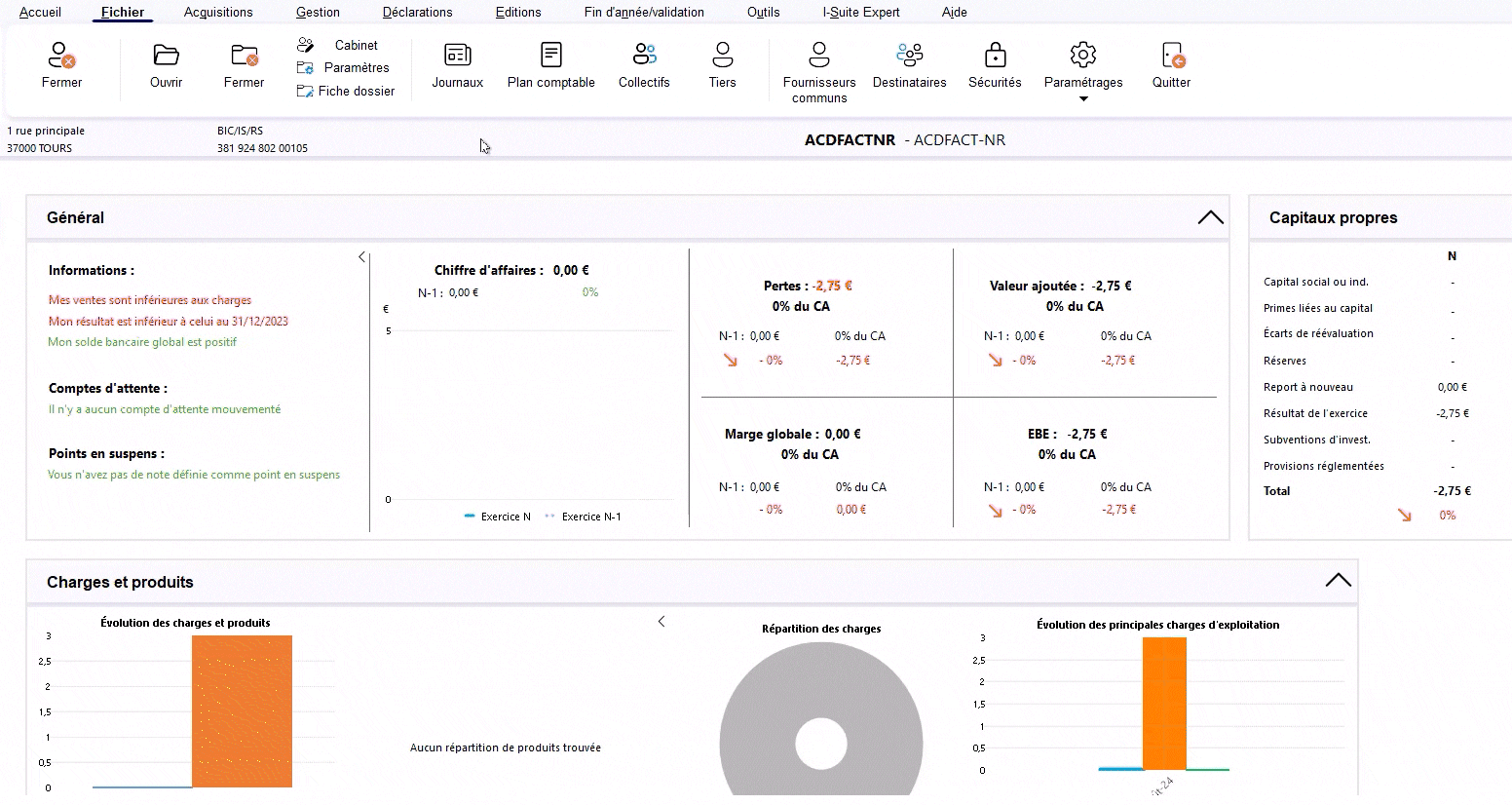Open Tiers list
Viewport: 1512px width, 805px height.
[723, 65]
